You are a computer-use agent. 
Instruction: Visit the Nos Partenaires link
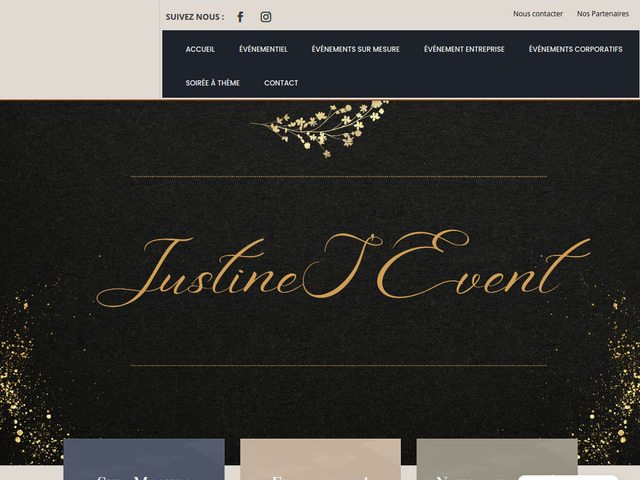click(x=603, y=14)
